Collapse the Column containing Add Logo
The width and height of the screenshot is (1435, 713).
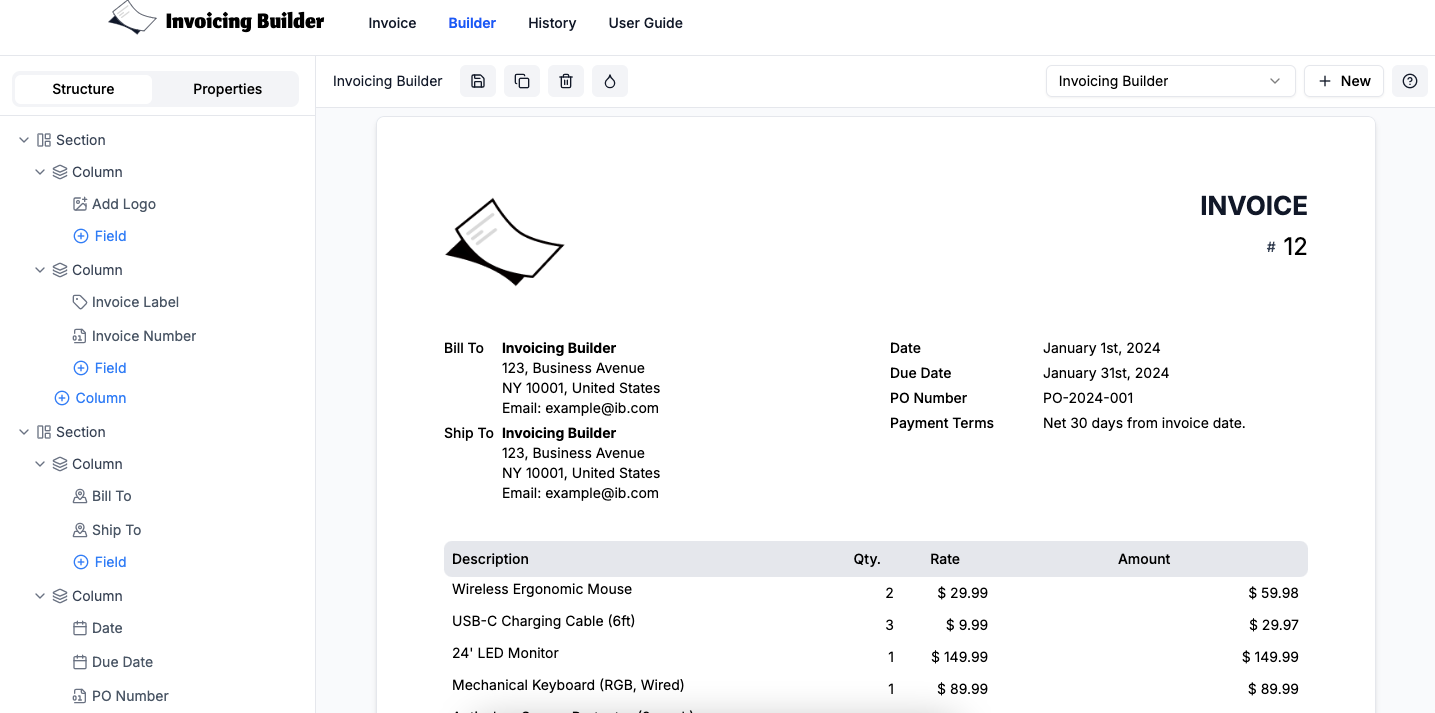click(40, 172)
